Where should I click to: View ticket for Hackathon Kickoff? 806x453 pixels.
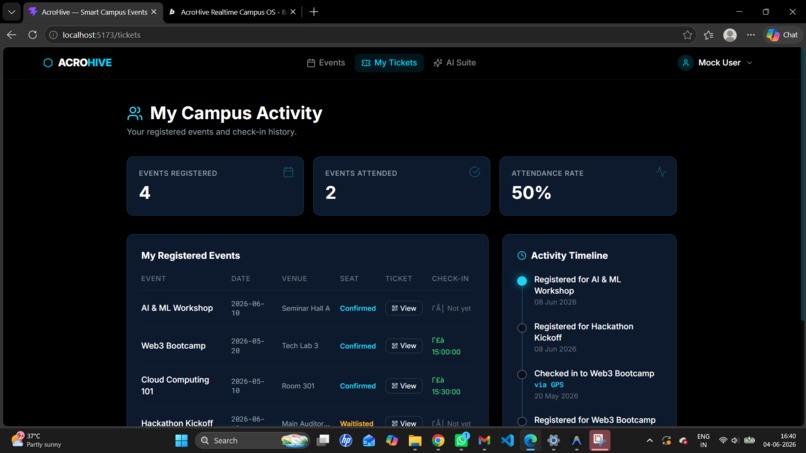pos(404,423)
